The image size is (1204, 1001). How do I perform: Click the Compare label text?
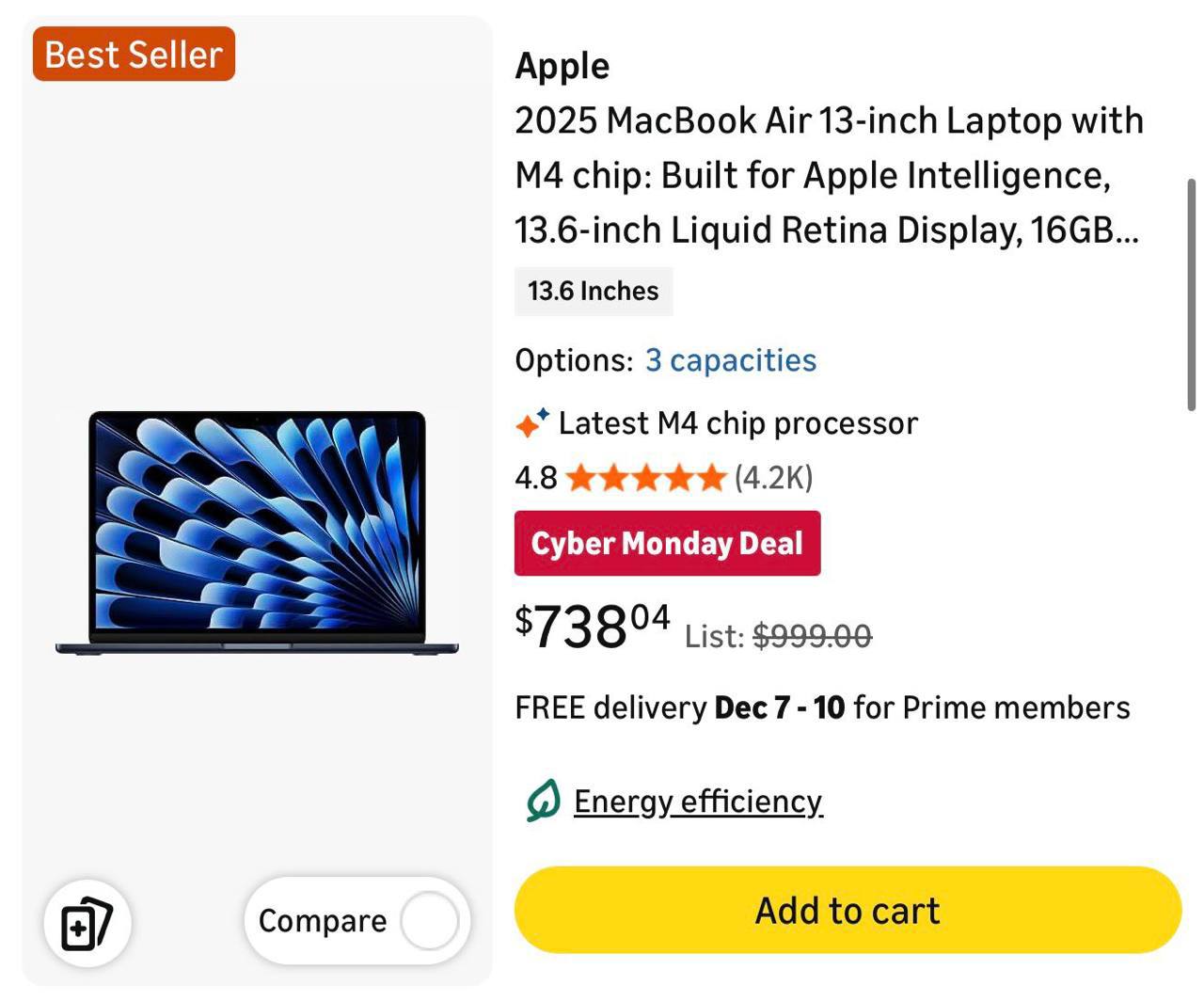[x=322, y=921]
